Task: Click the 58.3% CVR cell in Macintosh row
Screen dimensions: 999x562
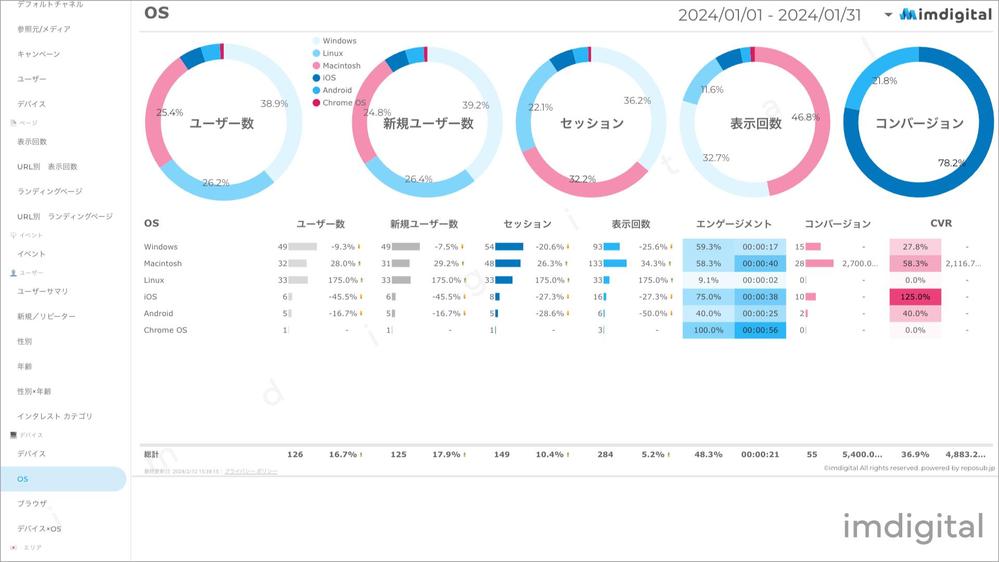Action: (x=915, y=263)
